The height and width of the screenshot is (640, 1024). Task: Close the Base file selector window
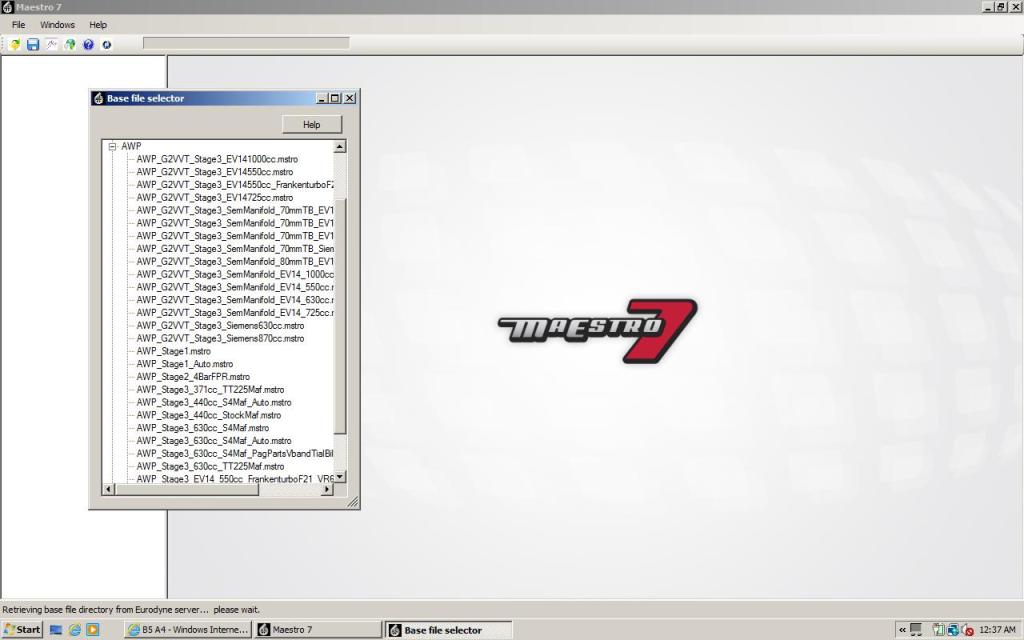point(350,98)
